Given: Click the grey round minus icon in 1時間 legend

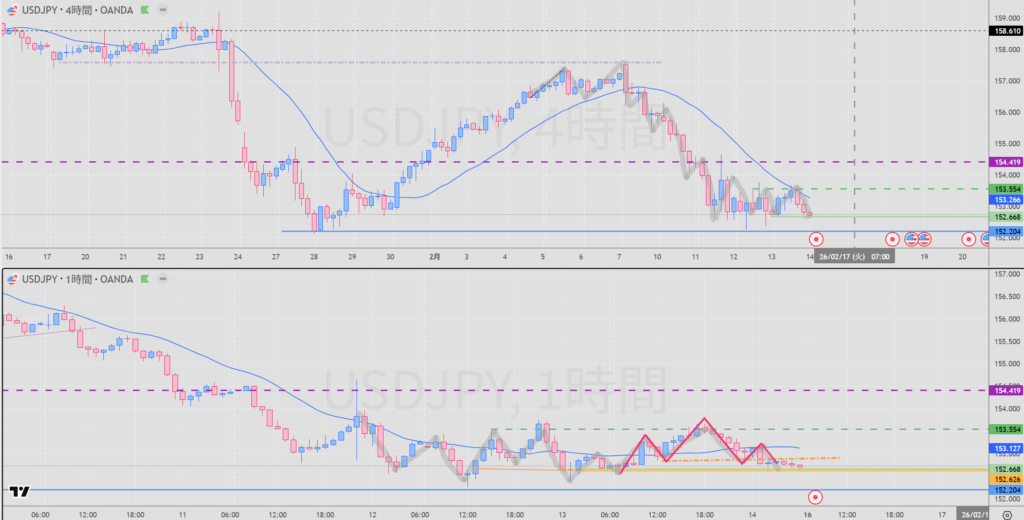Looking at the screenshot, I should 161,280.
